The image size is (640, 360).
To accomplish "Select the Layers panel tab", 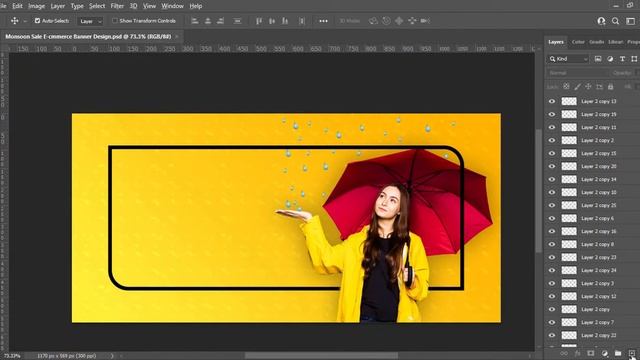I will pyautogui.click(x=556, y=42).
